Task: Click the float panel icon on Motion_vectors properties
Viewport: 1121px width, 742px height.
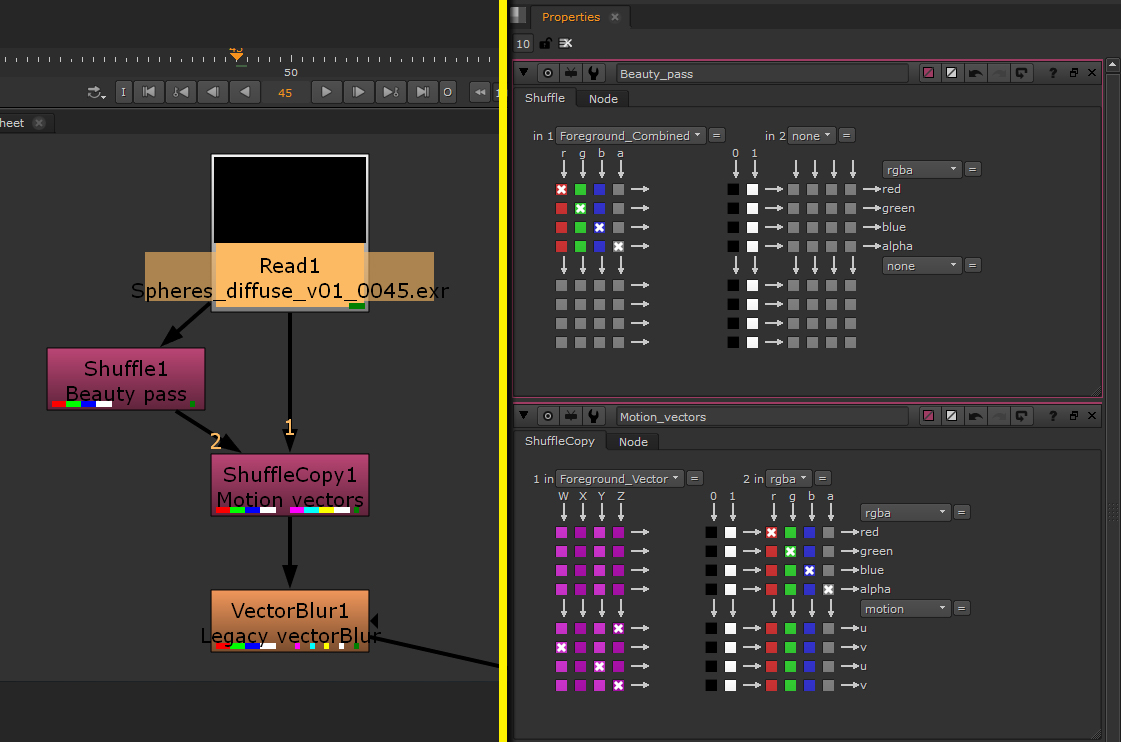Action: [1074, 416]
